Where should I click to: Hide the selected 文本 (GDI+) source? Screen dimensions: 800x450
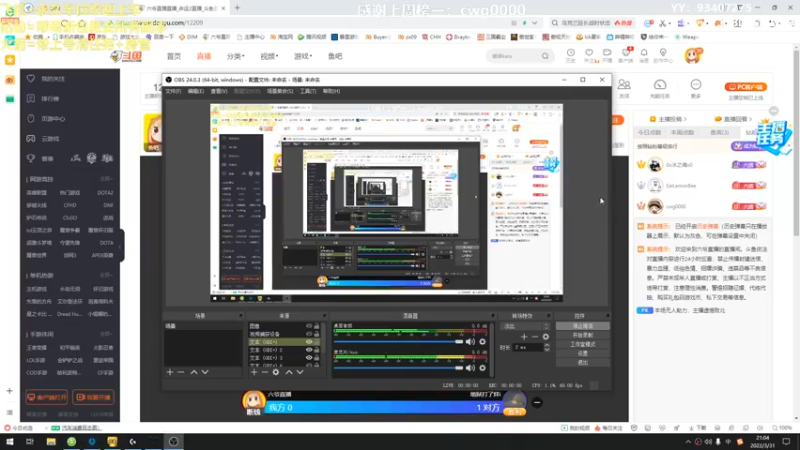point(309,342)
